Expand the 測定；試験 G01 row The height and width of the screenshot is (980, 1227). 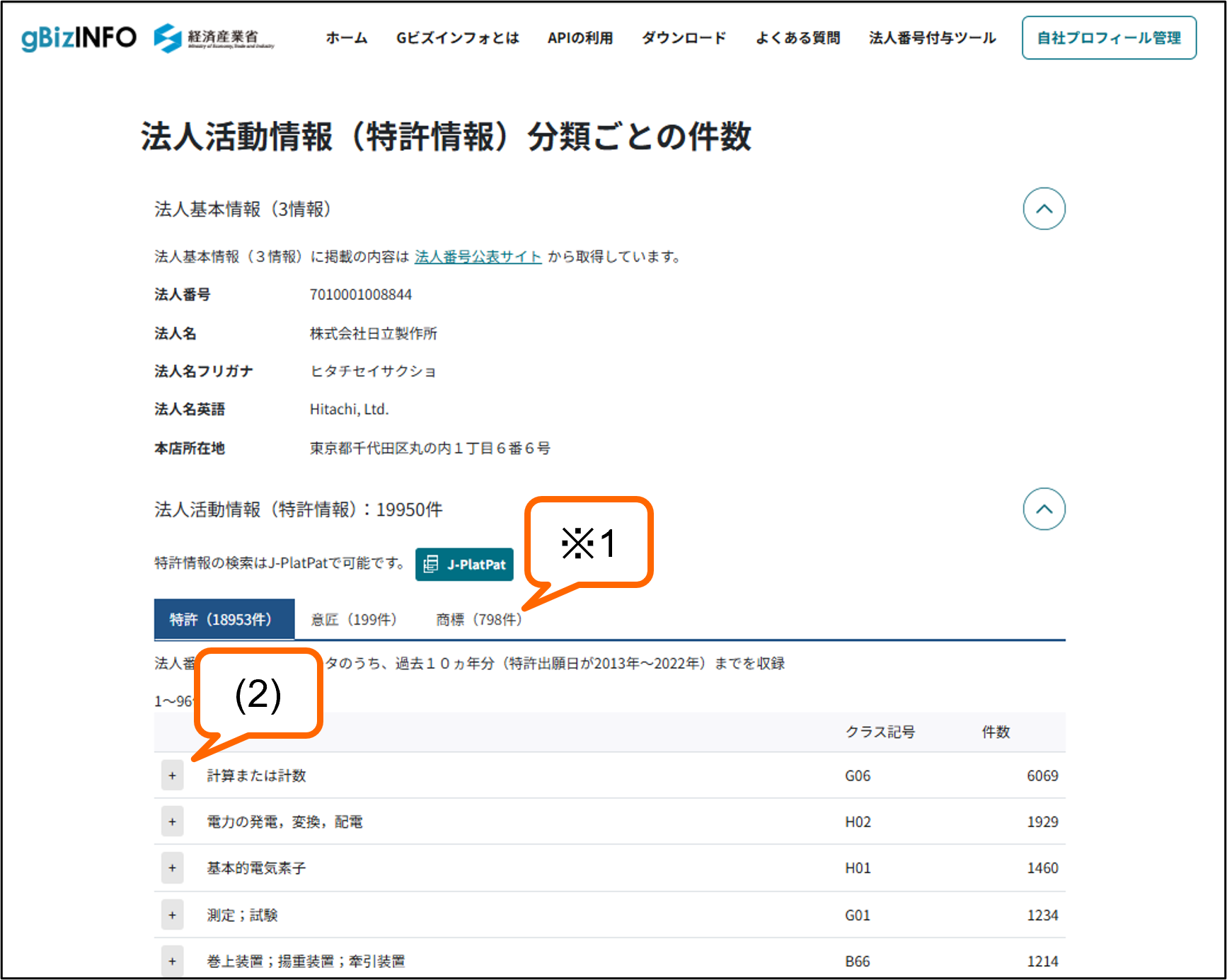coord(172,914)
